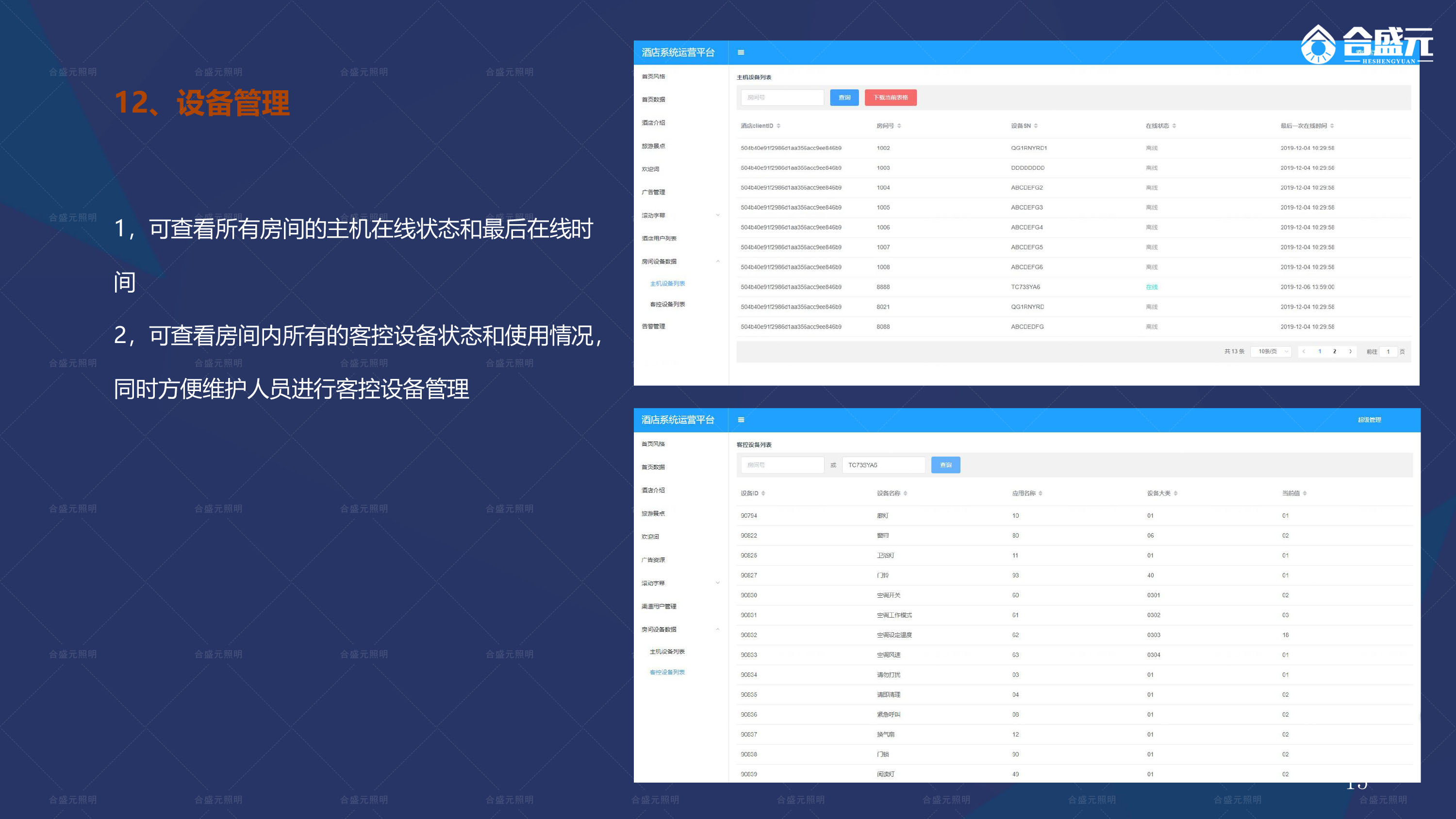1456x819 pixels.
Task: Select highlighted 主机设备列表 submenu item
Action: [667, 284]
